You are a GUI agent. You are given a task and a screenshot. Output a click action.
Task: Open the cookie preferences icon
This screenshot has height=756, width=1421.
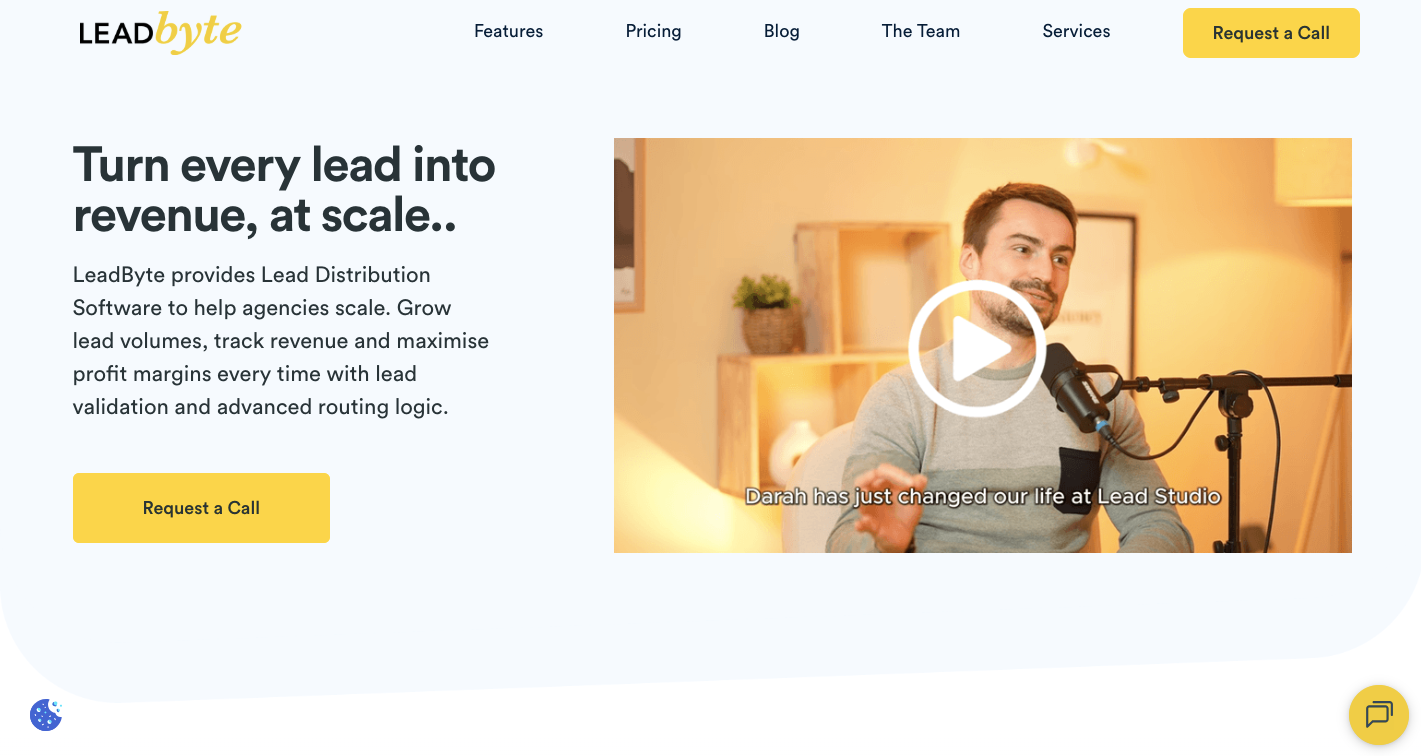(x=46, y=714)
